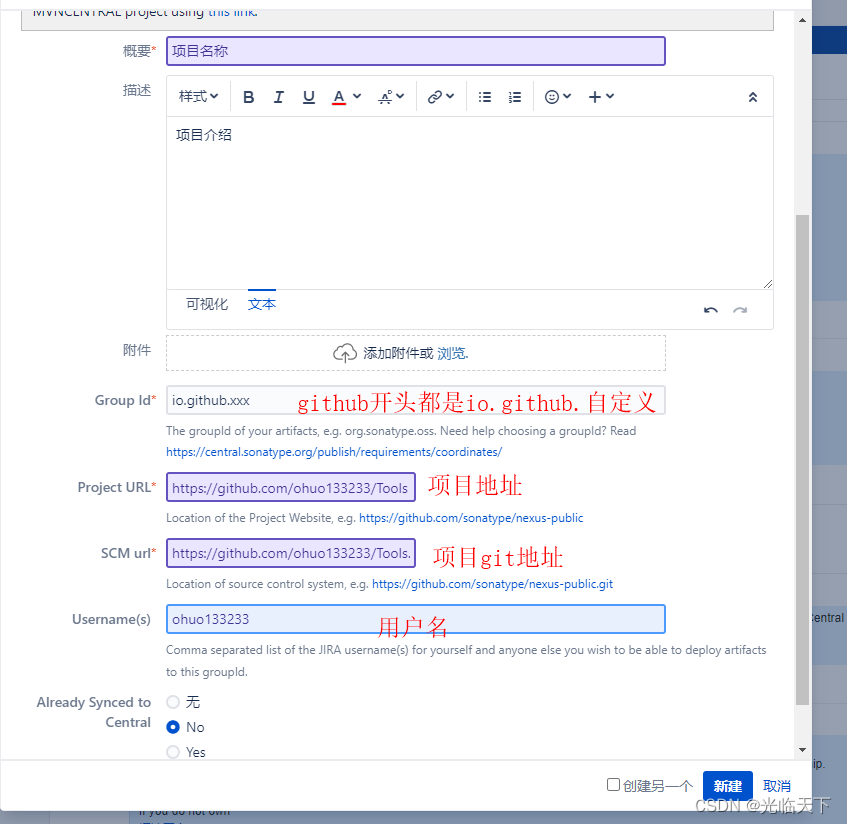The image size is (847, 824).
Task: Click the dialog scrollbar down arrow
Action: pos(802,749)
